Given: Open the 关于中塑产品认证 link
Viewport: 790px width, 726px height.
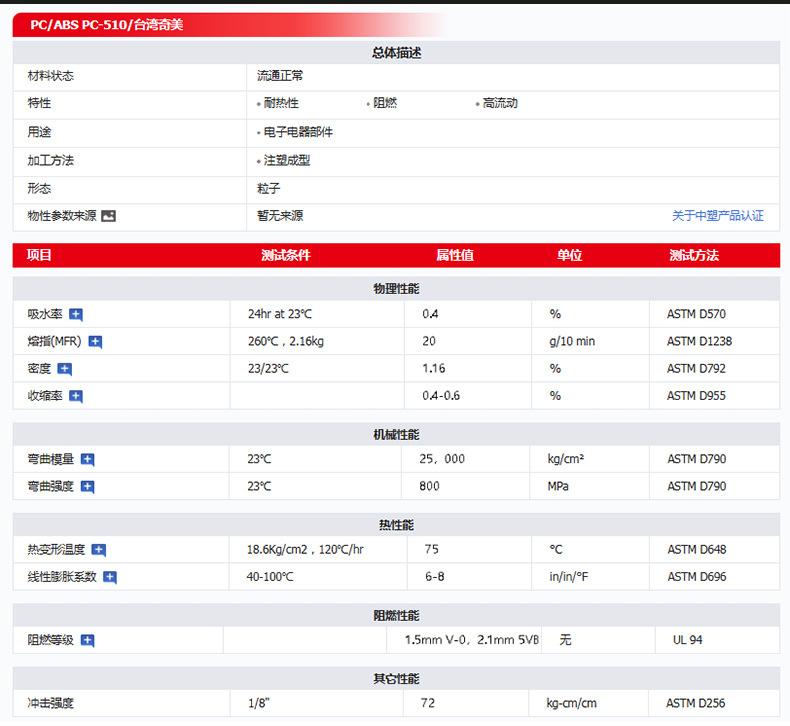Looking at the screenshot, I should 717,216.
